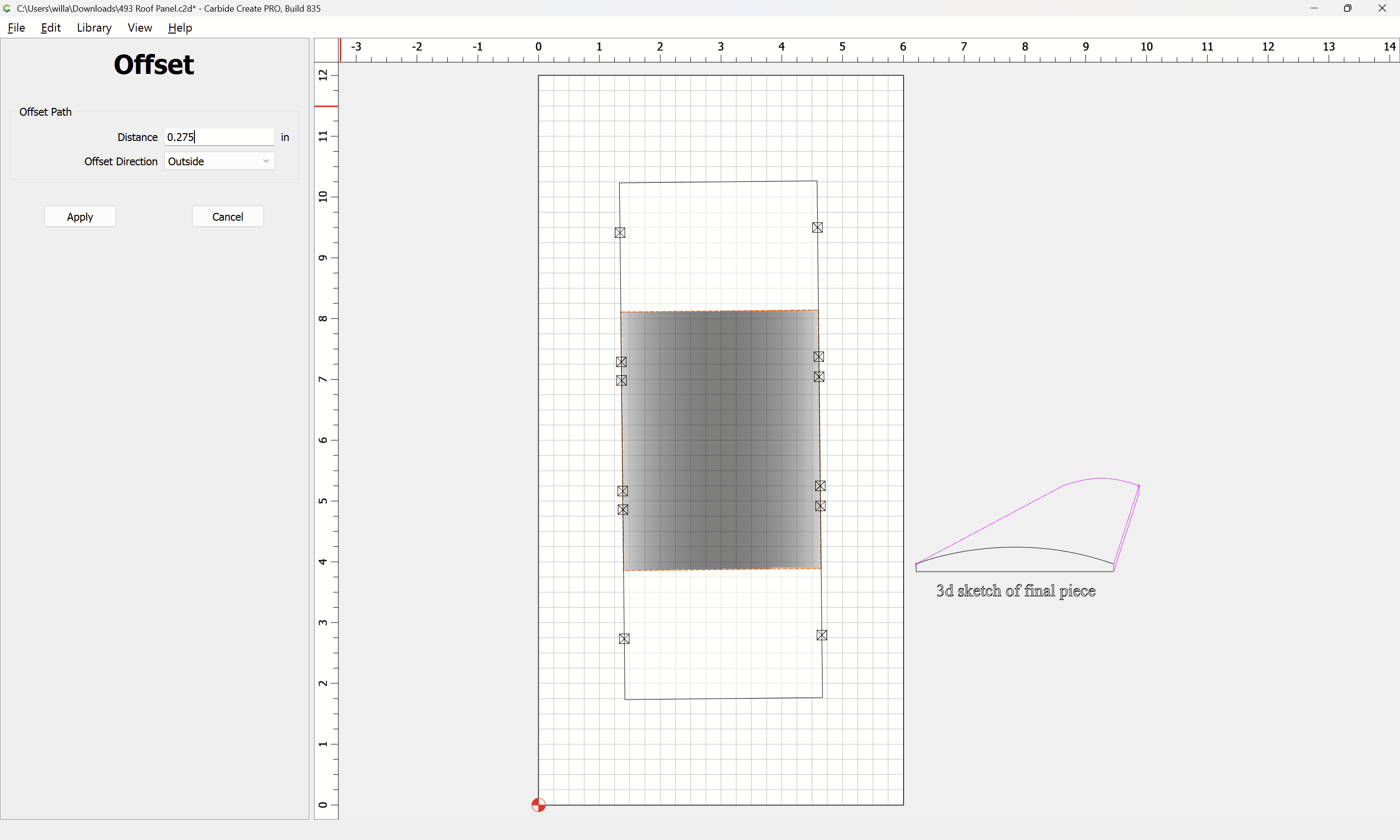Minimize the Carbide Create window
This screenshot has height=840, width=1400.
1313,8
